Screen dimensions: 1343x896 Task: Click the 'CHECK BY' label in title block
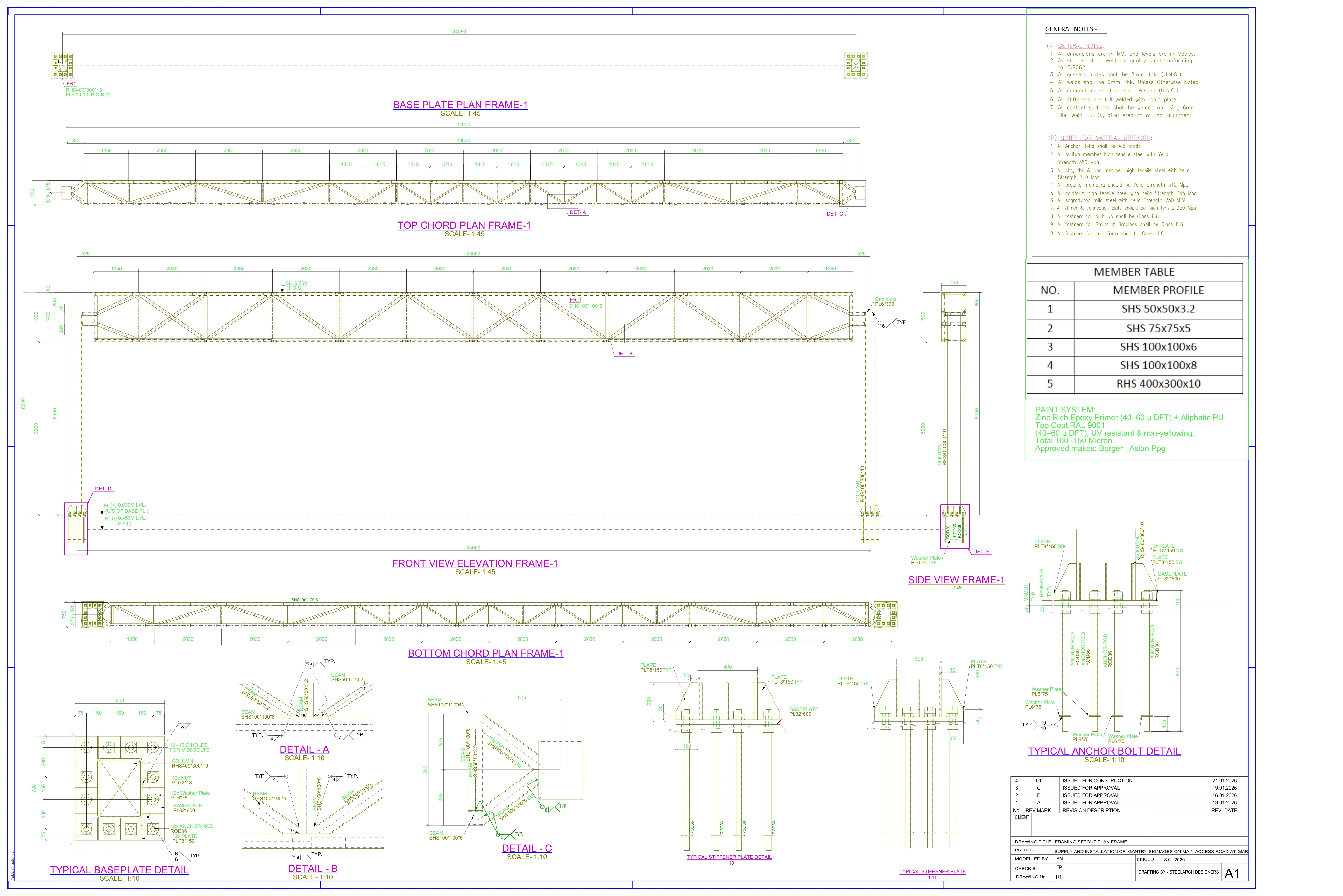pyautogui.click(x=1026, y=868)
